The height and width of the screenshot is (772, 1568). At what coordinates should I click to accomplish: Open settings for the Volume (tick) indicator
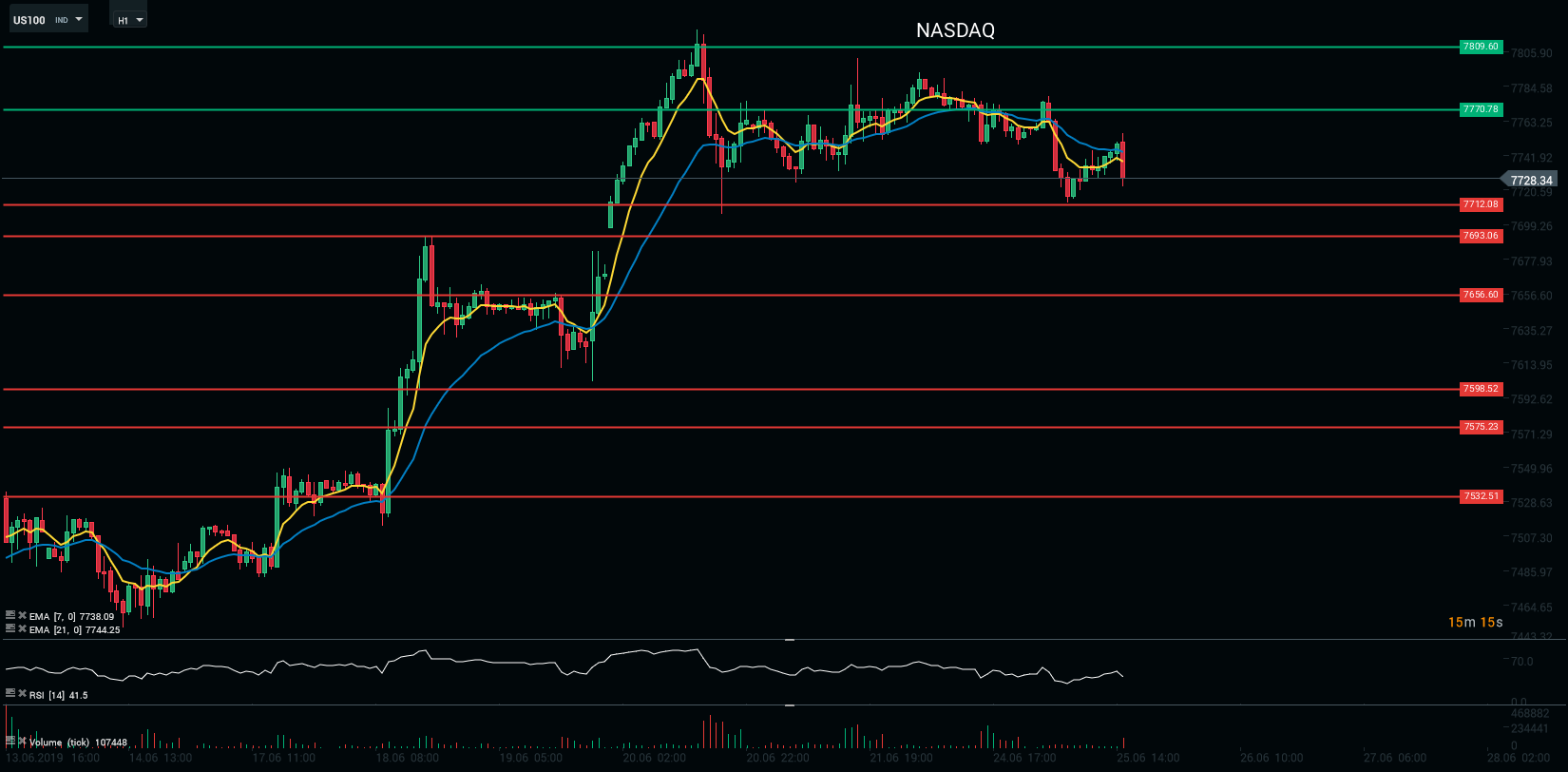point(10,741)
